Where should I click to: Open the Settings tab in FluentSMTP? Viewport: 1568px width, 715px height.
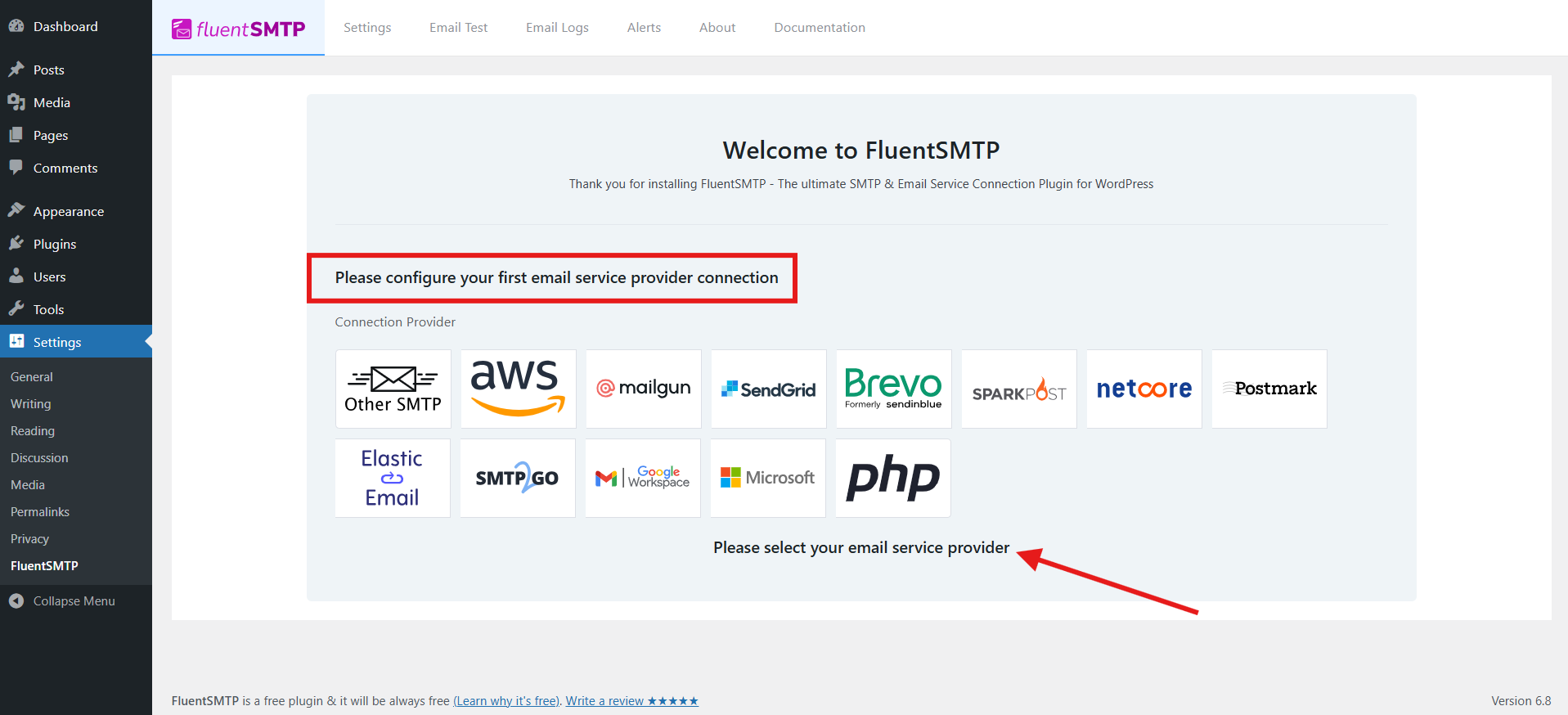[367, 28]
